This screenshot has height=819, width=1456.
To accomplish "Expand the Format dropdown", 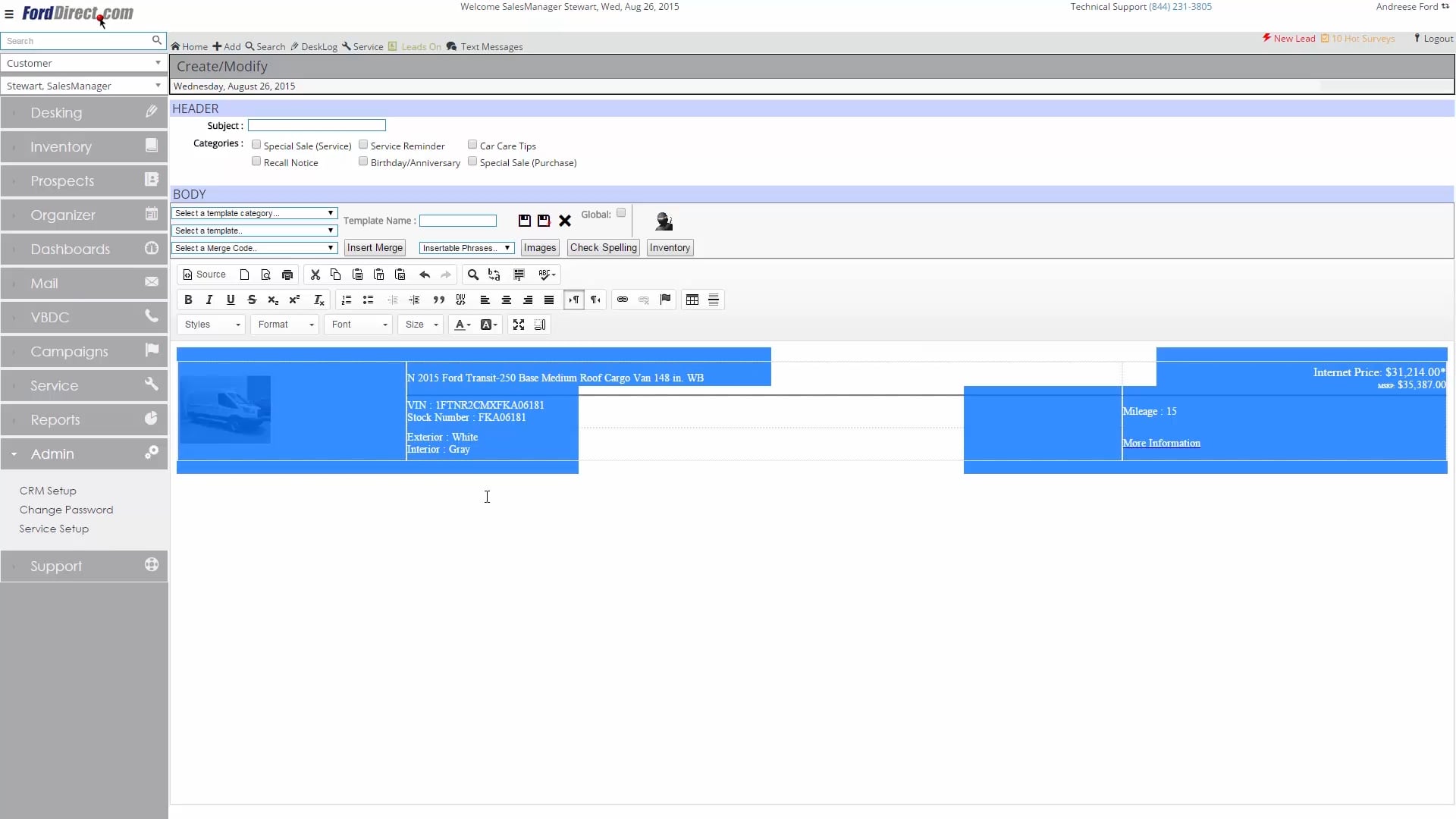I will [285, 325].
